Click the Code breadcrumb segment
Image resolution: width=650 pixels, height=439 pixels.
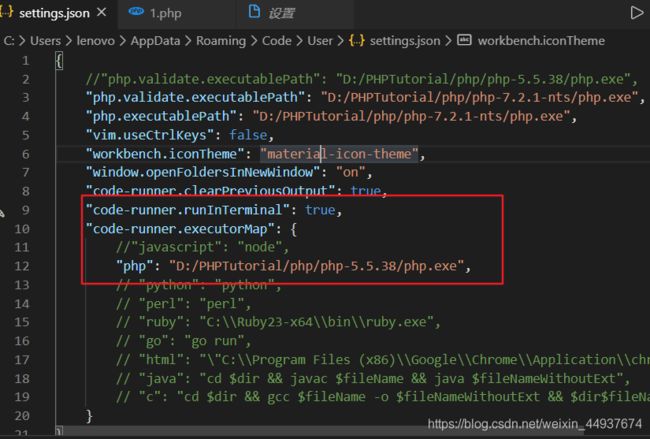276,41
